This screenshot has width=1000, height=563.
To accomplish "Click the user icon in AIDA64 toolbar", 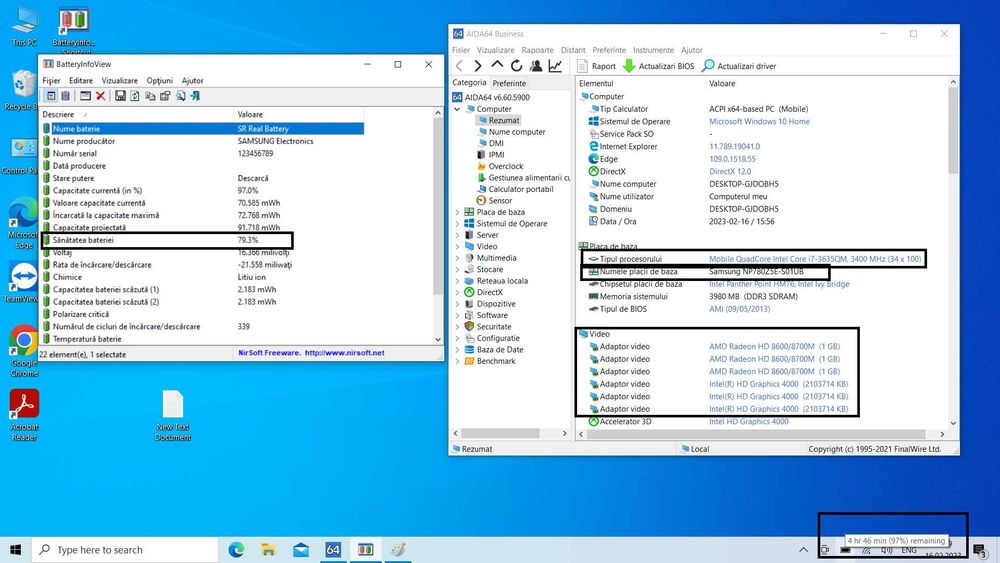I will (536, 66).
